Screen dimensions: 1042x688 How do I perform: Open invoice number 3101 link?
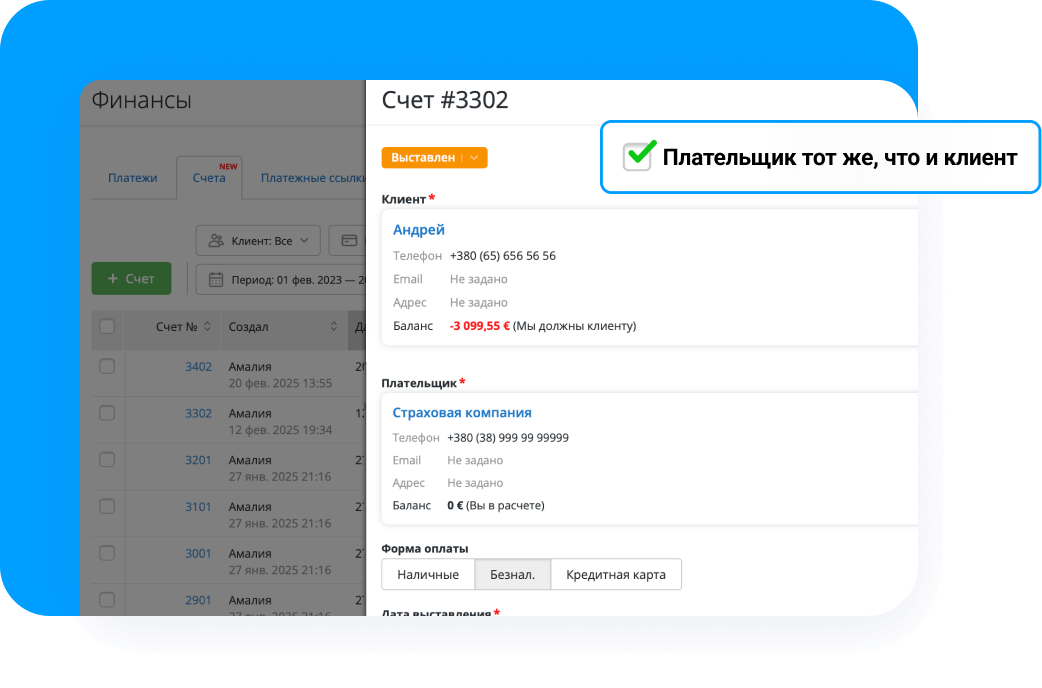tap(198, 507)
